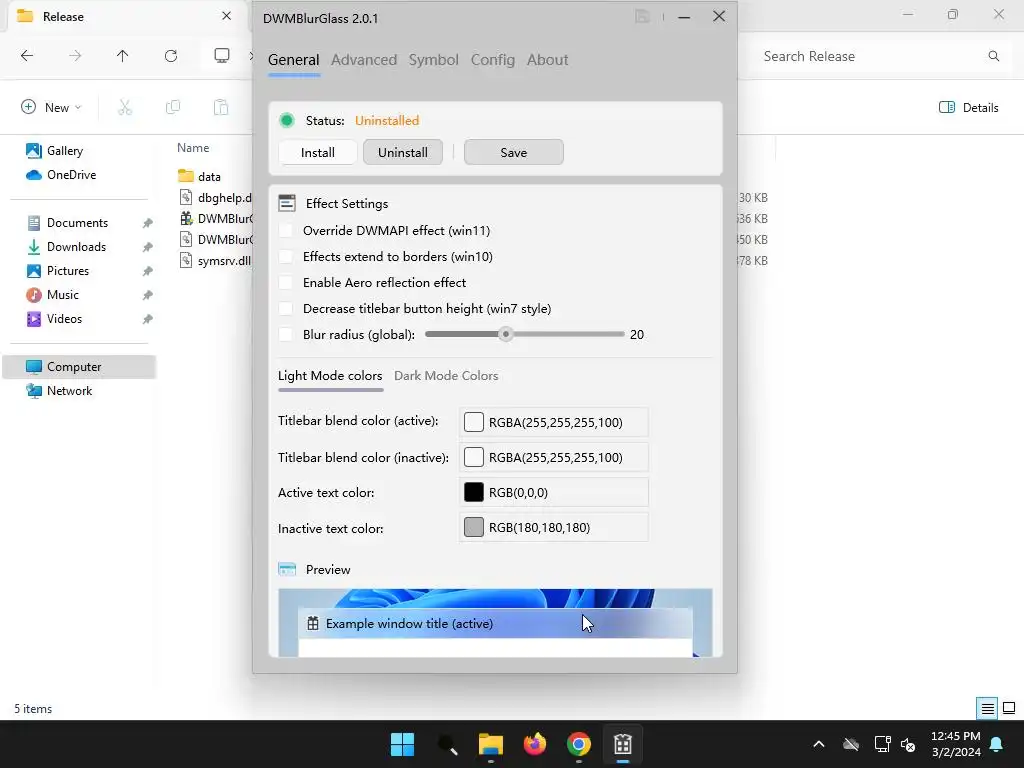Go to the Config tab

point(492,59)
